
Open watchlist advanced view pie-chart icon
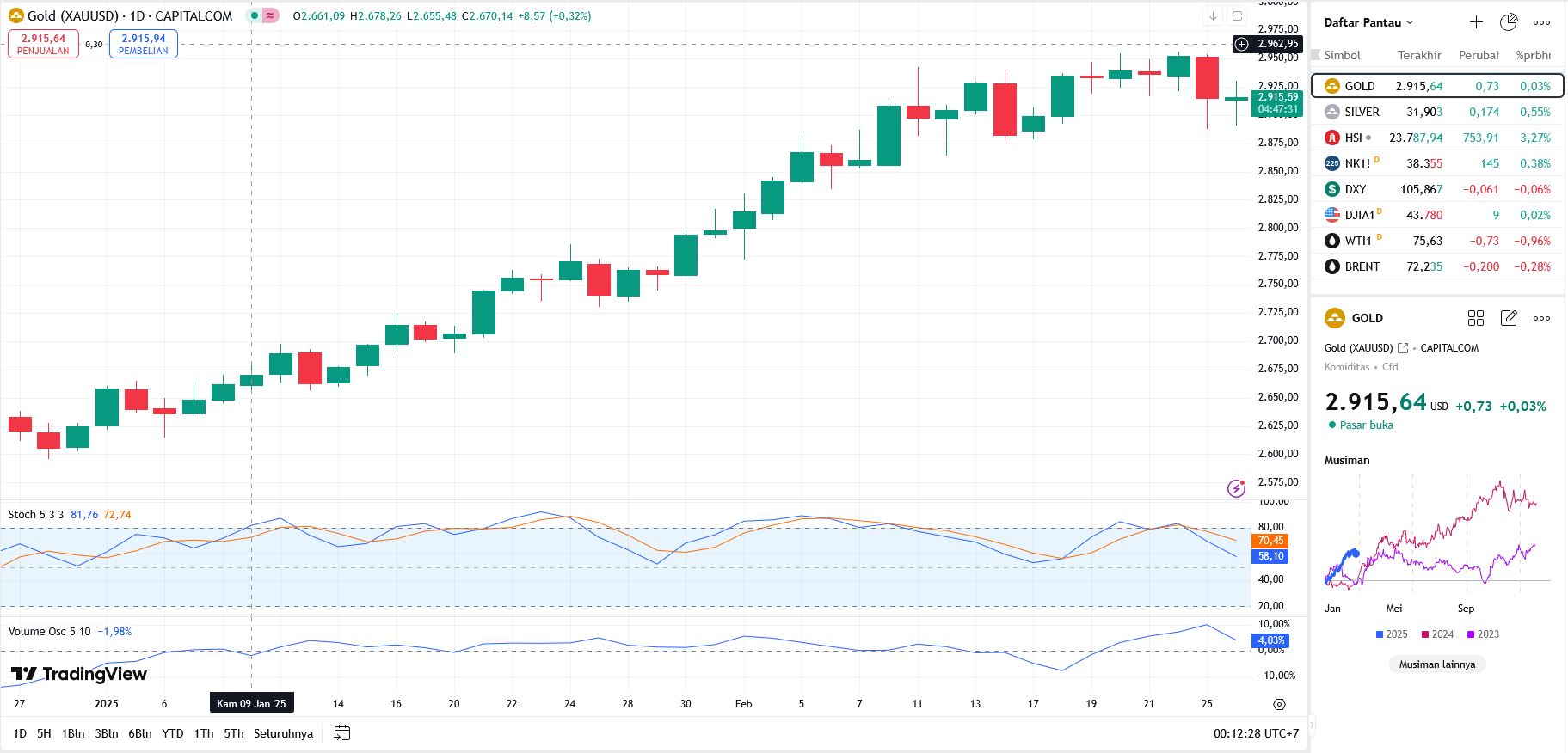(x=1509, y=22)
